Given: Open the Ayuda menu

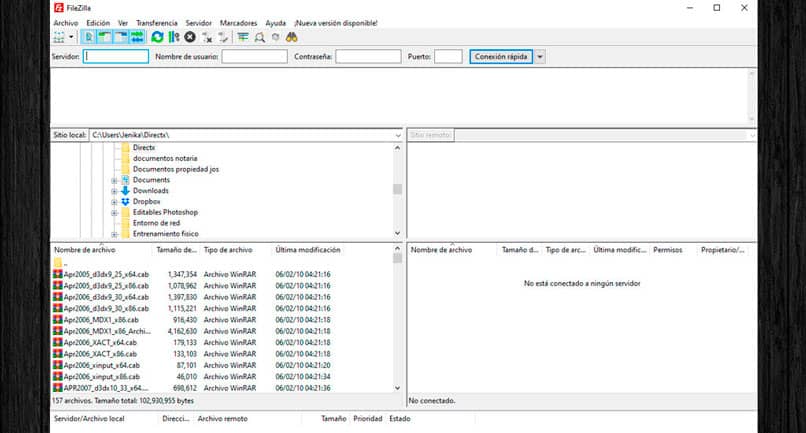Looking at the screenshot, I should (276, 23).
